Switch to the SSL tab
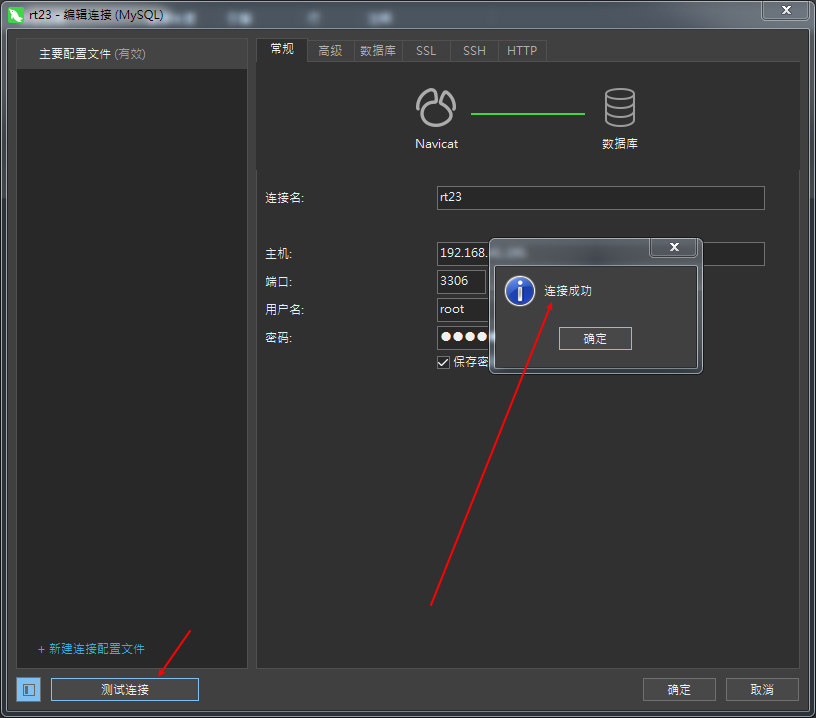 [x=426, y=51]
